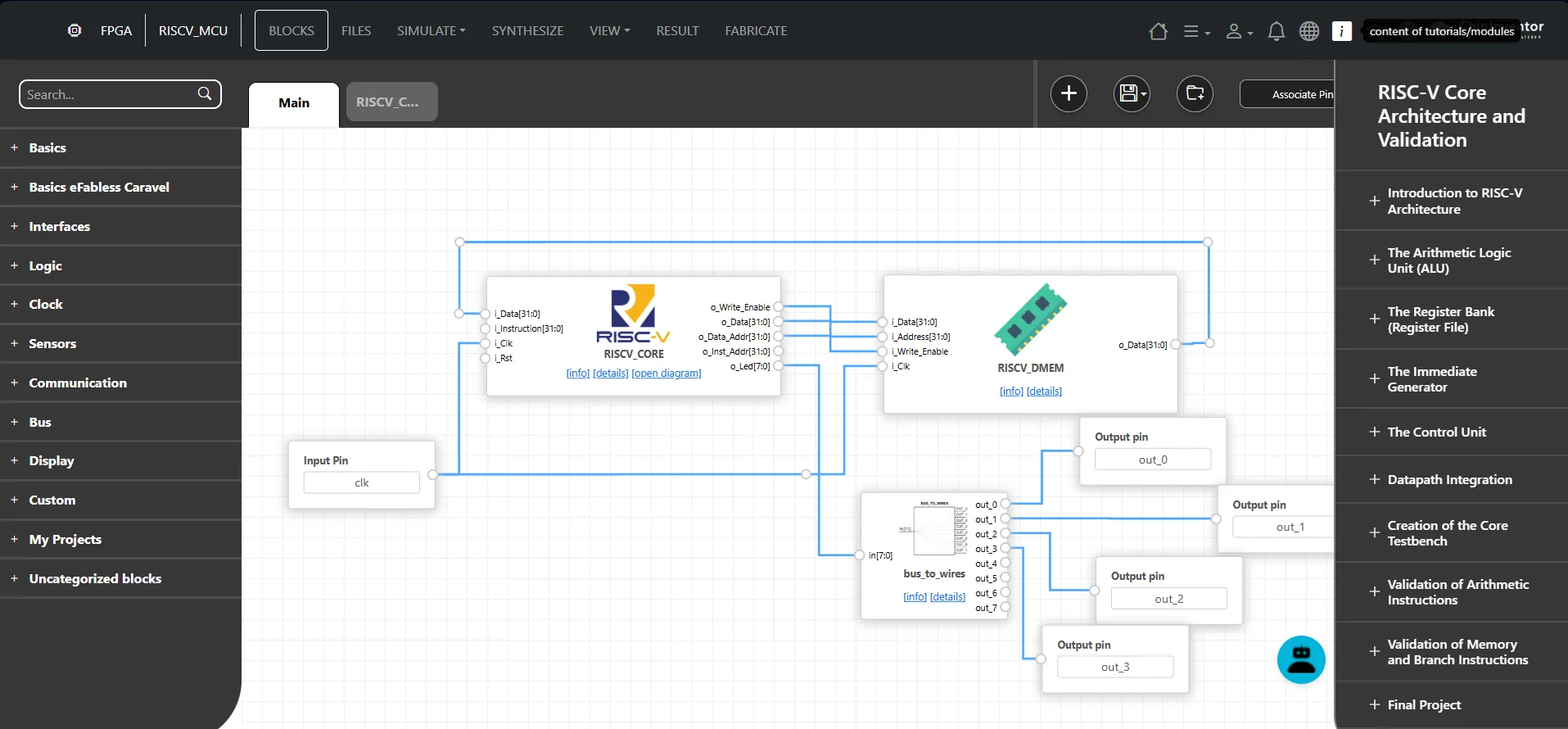Open the list menu icon
The image size is (1568, 729).
1196,31
